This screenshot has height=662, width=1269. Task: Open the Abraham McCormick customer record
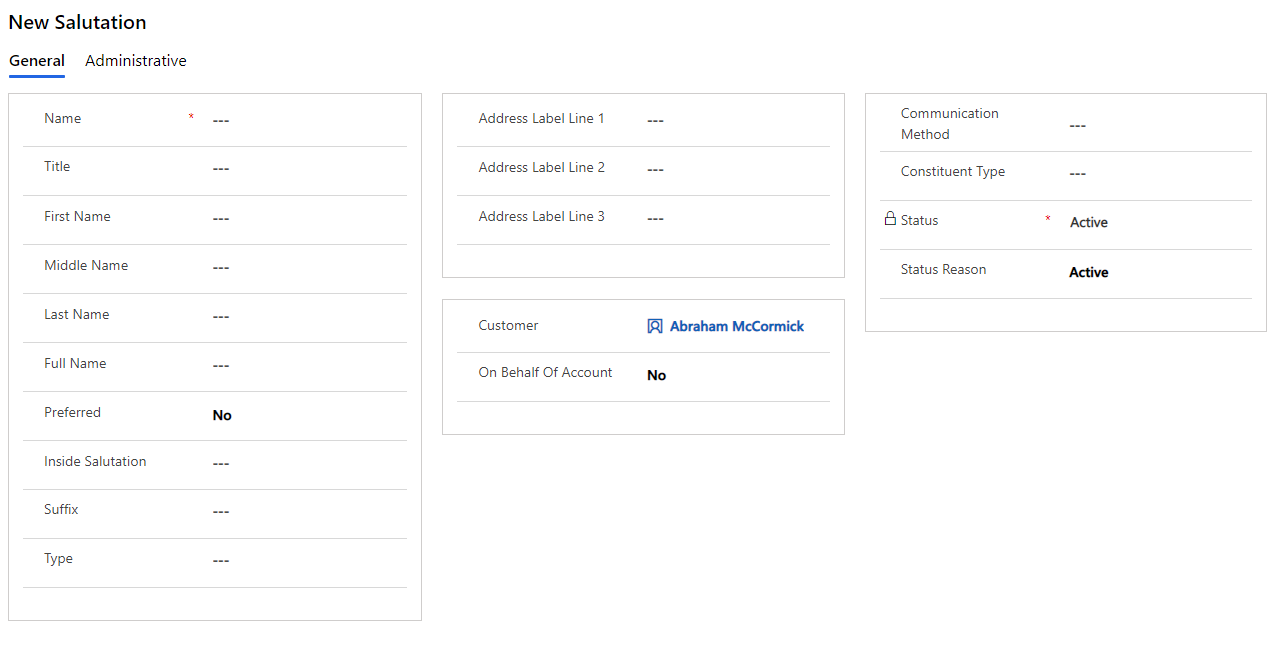pos(737,326)
